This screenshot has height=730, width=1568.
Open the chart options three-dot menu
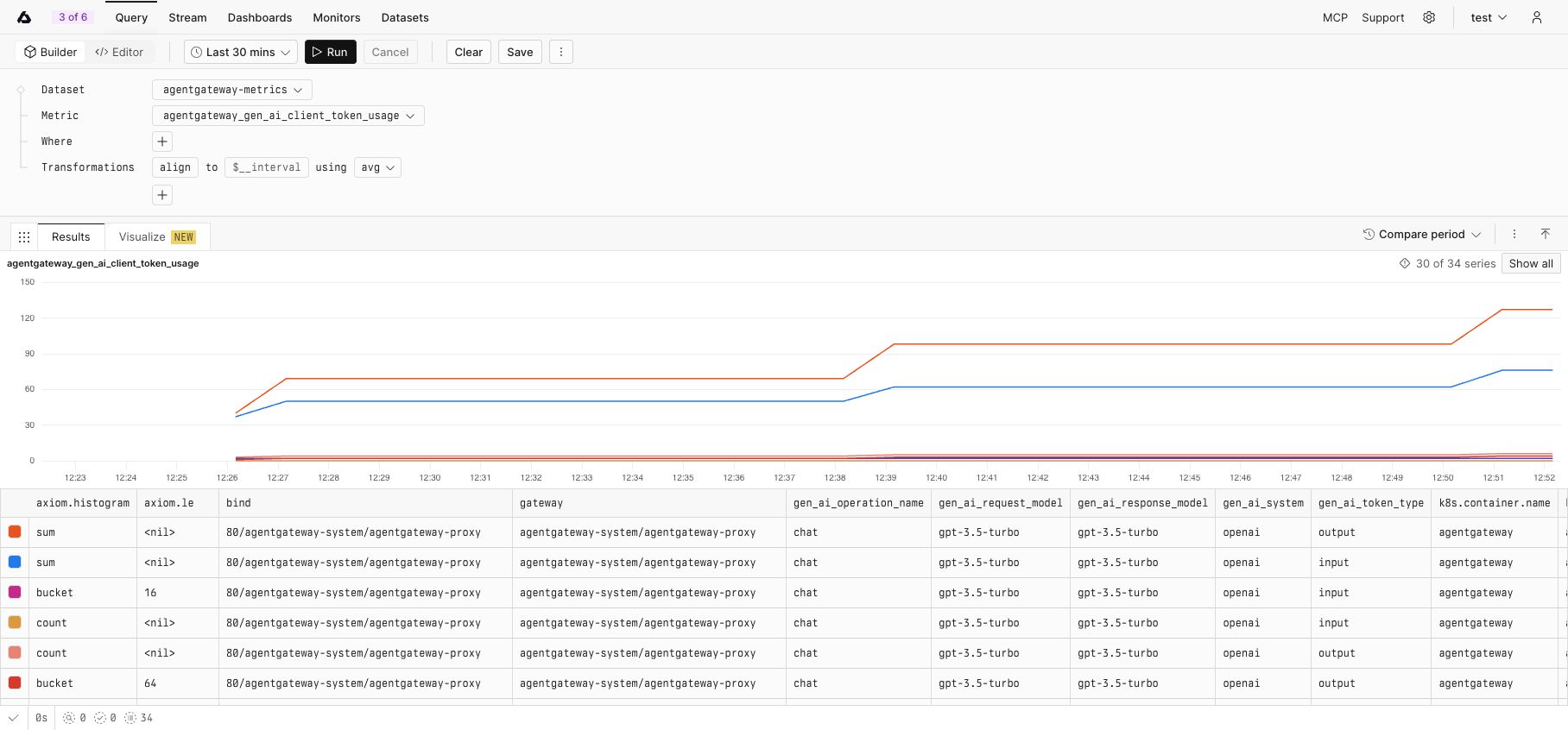point(1514,234)
